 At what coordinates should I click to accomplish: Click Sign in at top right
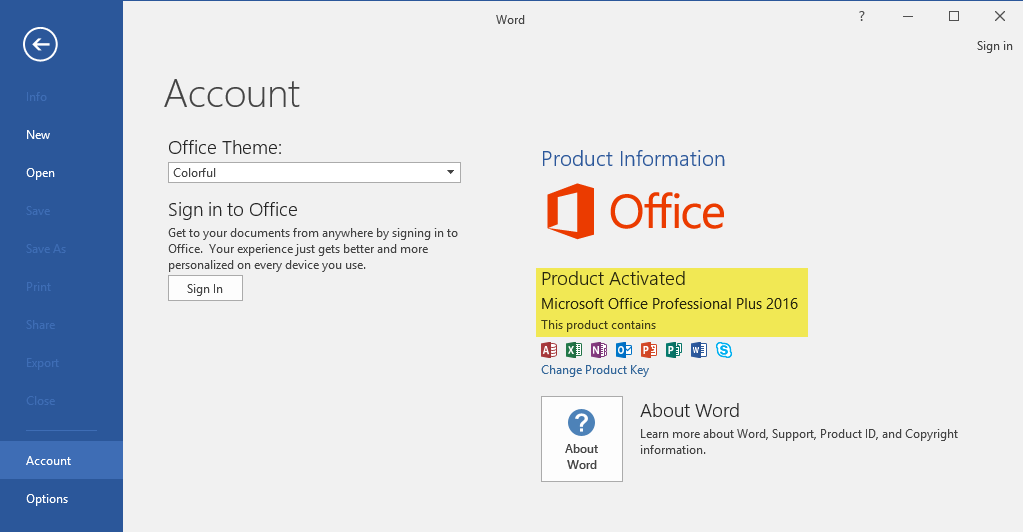pyautogui.click(x=994, y=46)
